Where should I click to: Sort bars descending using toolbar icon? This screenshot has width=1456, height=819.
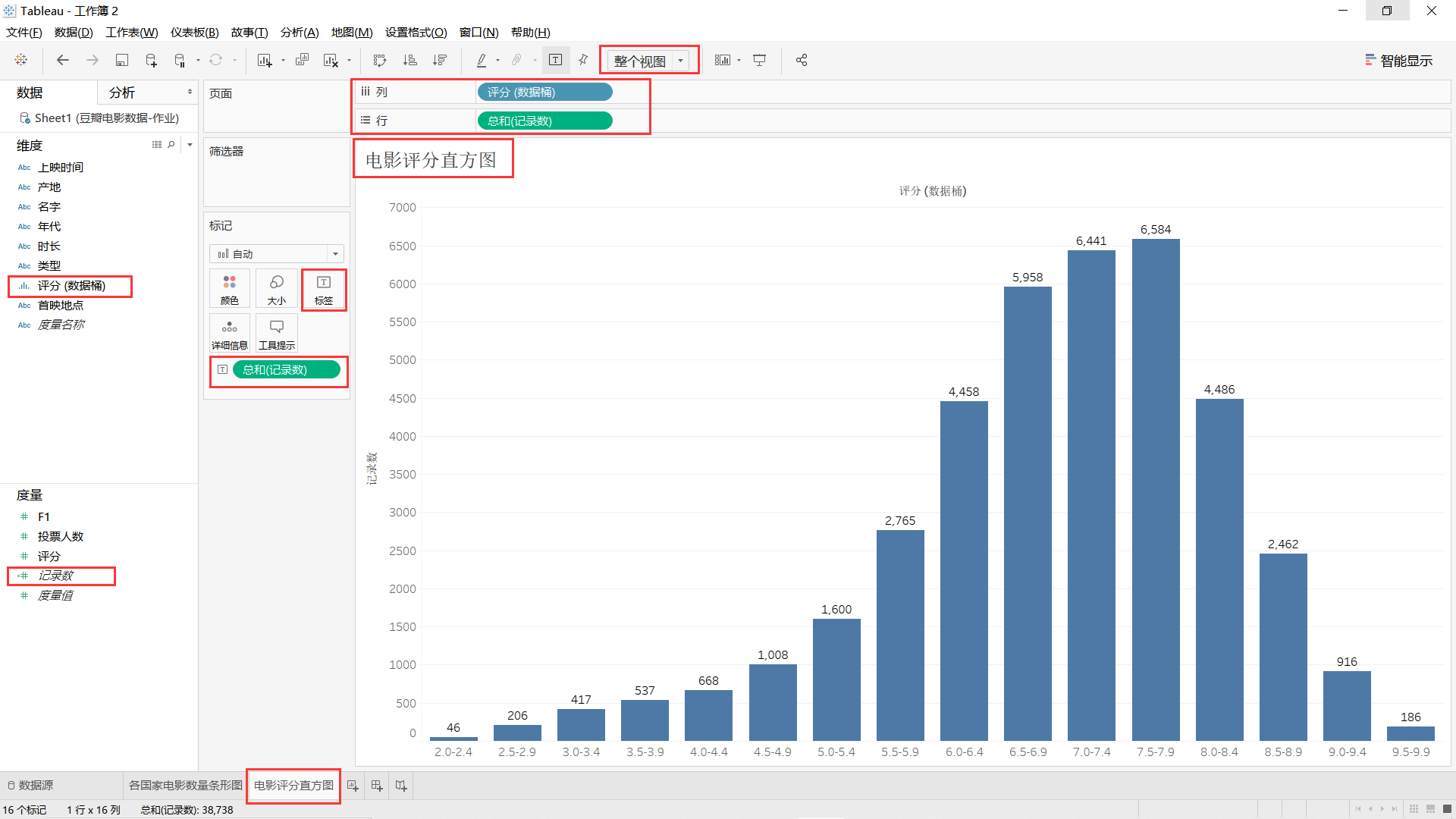(439, 60)
